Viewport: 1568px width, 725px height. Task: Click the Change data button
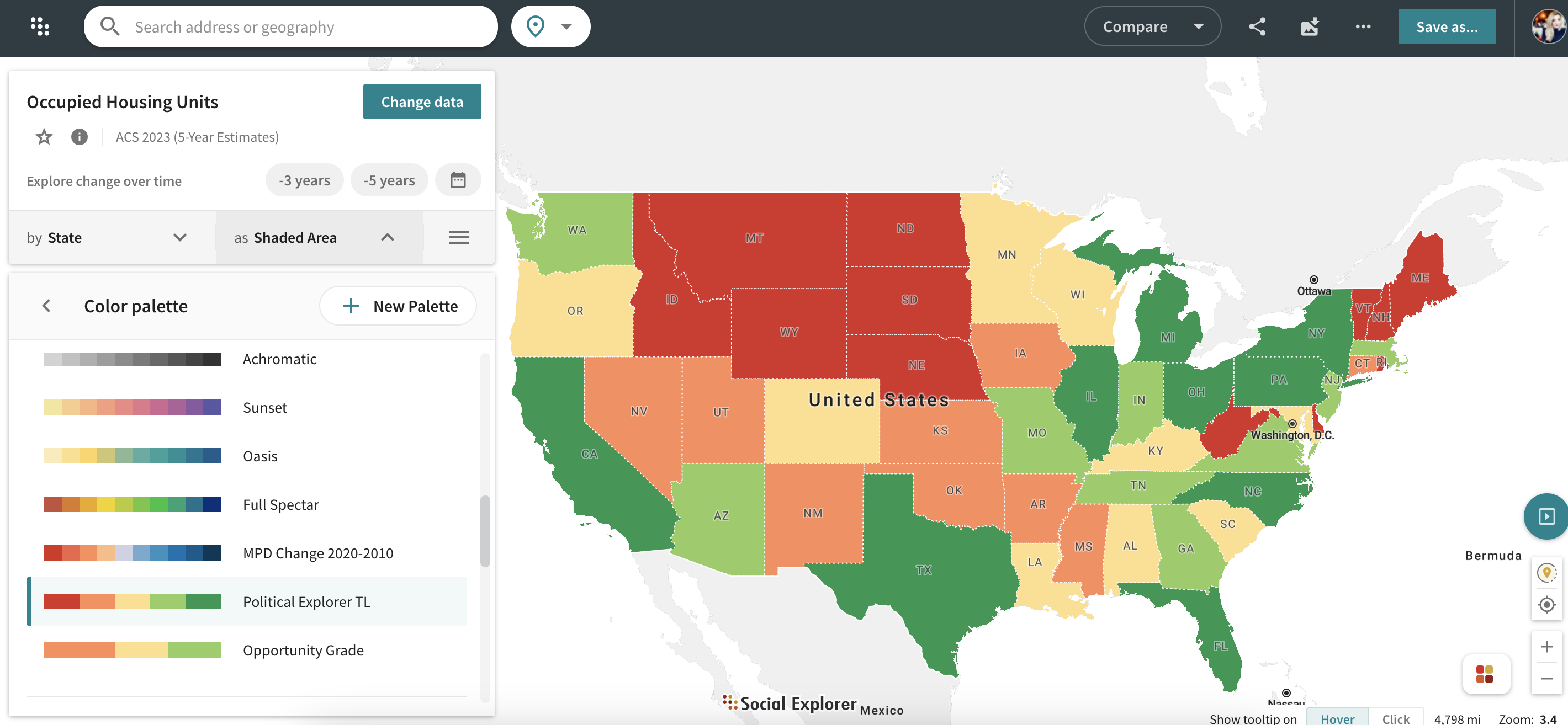click(422, 101)
